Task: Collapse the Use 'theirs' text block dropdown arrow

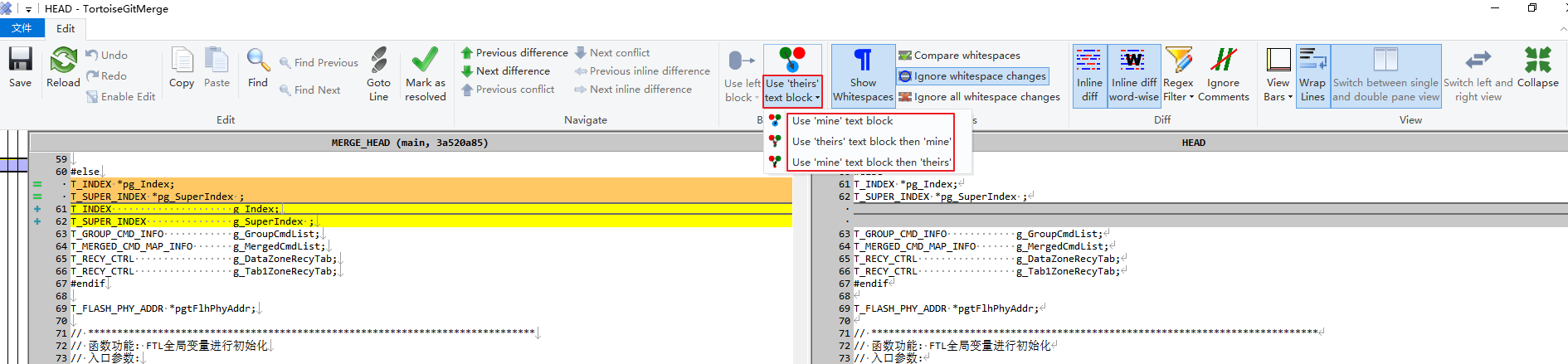Action: tap(817, 97)
